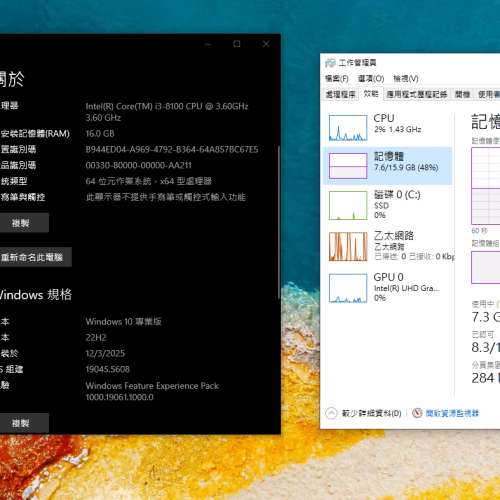Click the large memory usage chart
Viewport: 500px width, 500px height.
pos(486,186)
